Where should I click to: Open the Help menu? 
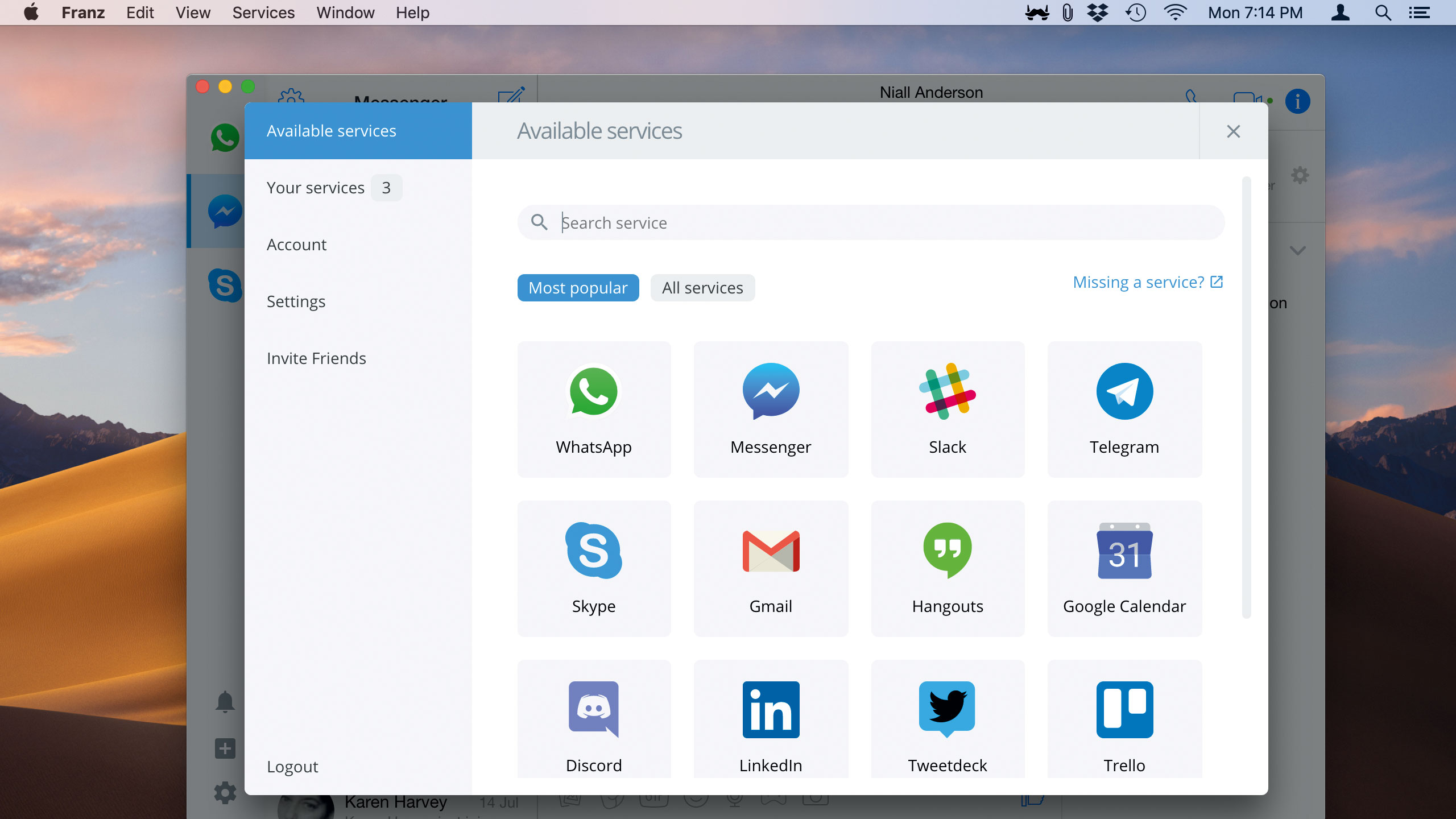(x=412, y=13)
